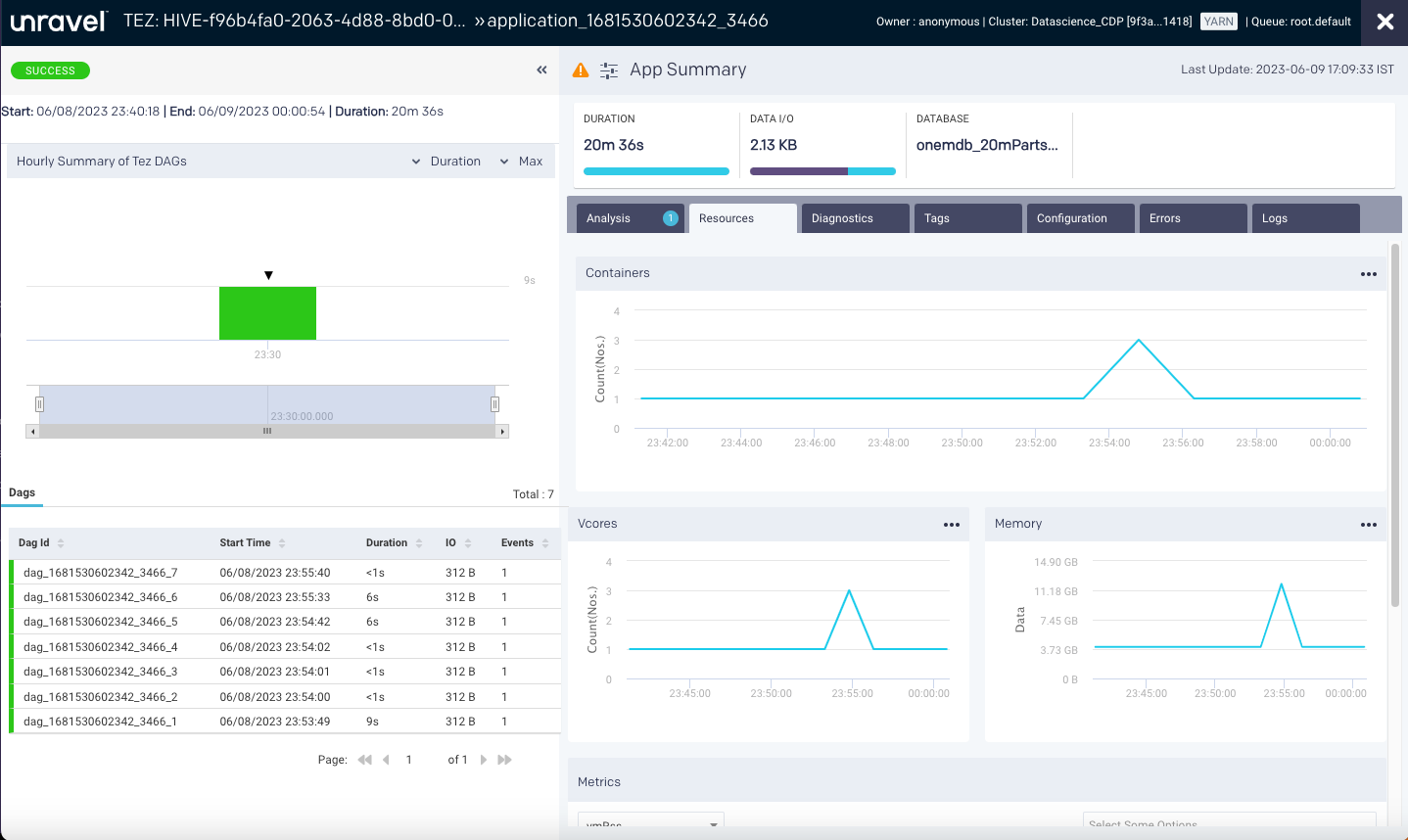Screen dimensions: 1408x840
Task: Click 'Total : 7' dag count text
Action: [534, 494]
